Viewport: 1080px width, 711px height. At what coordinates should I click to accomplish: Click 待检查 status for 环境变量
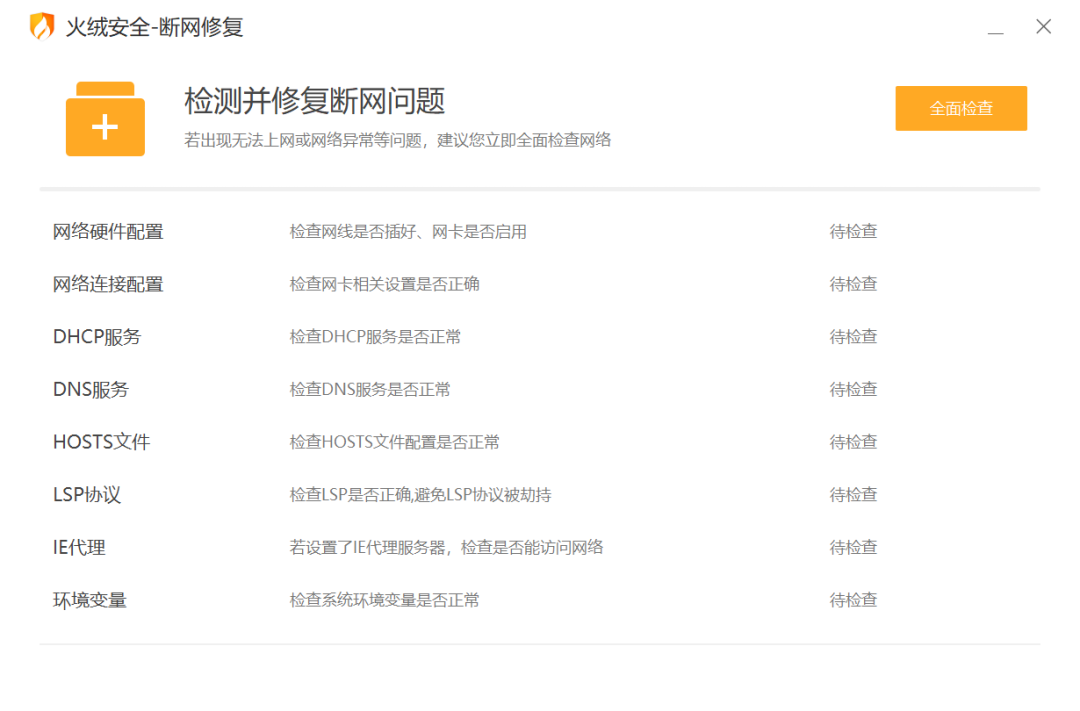(x=853, y=600)
